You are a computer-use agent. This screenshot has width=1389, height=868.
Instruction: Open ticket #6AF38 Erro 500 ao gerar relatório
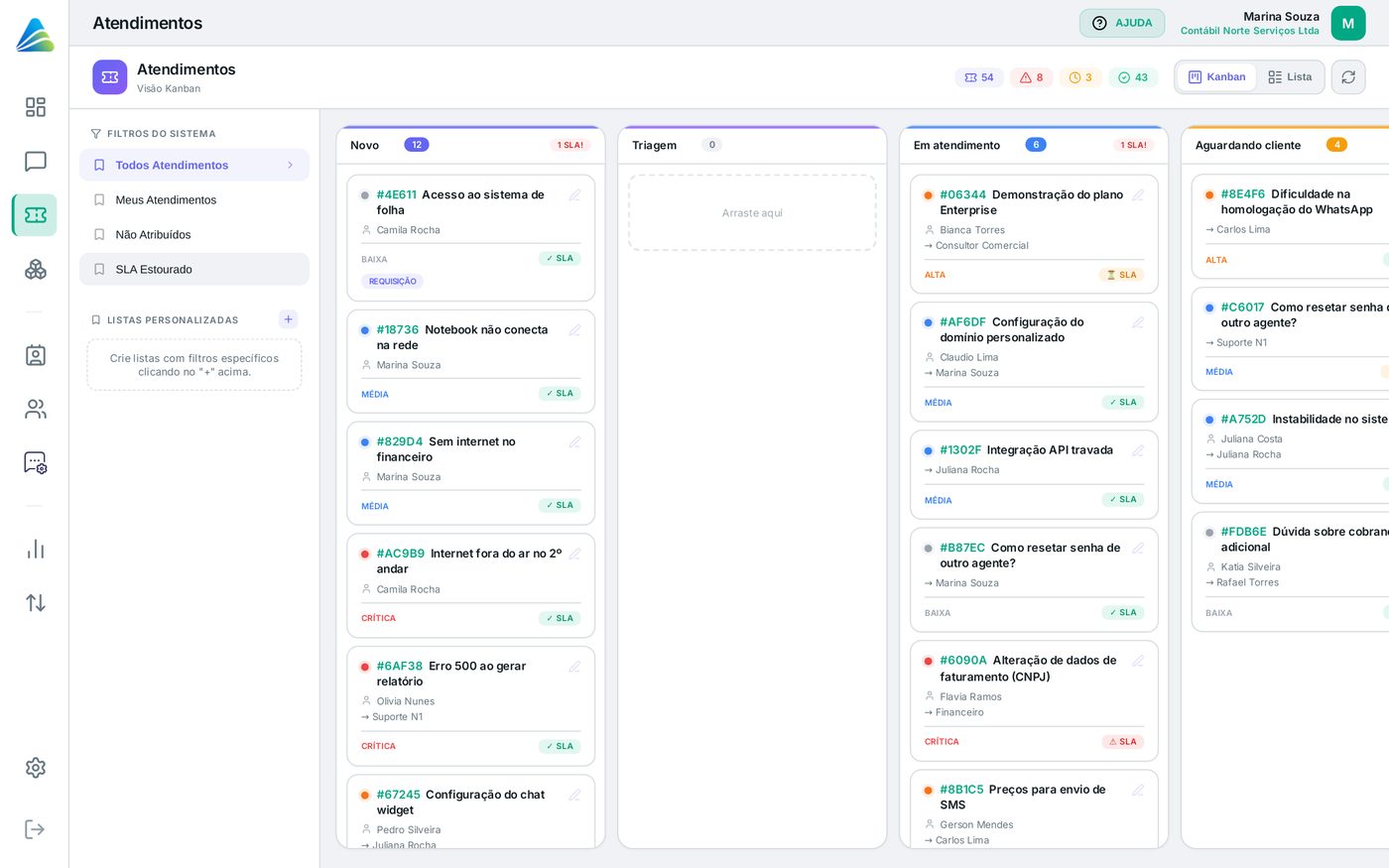tap(471, 704)
